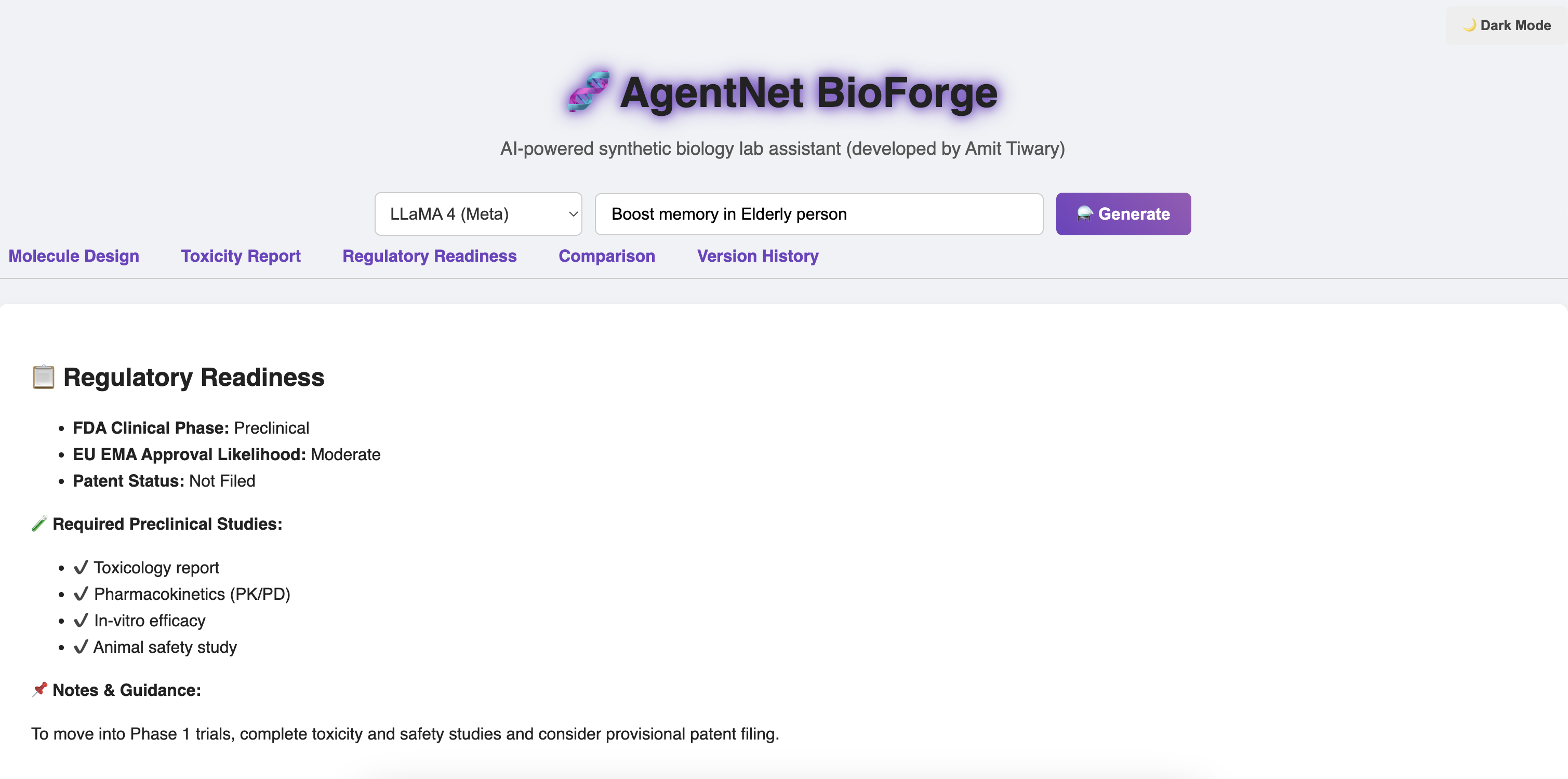Click the clipboard icon beside Regulatory Readiness

click(43, 378)
